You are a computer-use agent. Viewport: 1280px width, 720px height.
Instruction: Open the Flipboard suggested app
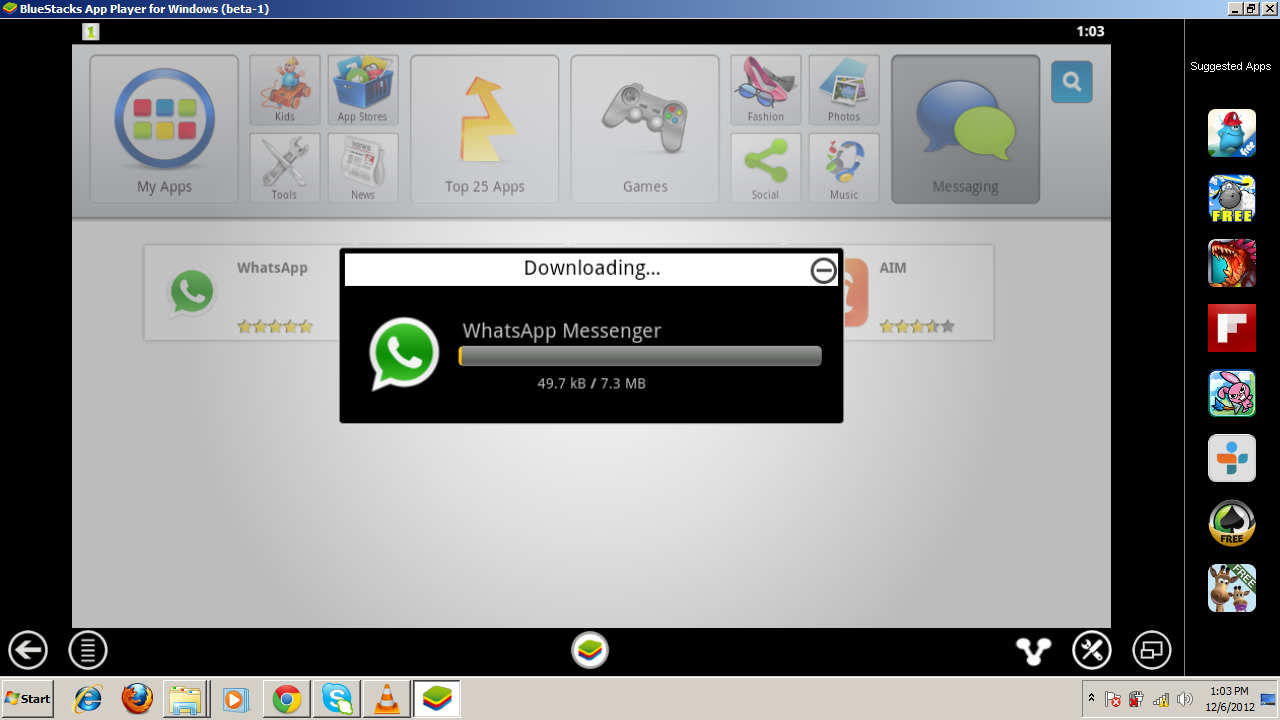click(1231, 328)
